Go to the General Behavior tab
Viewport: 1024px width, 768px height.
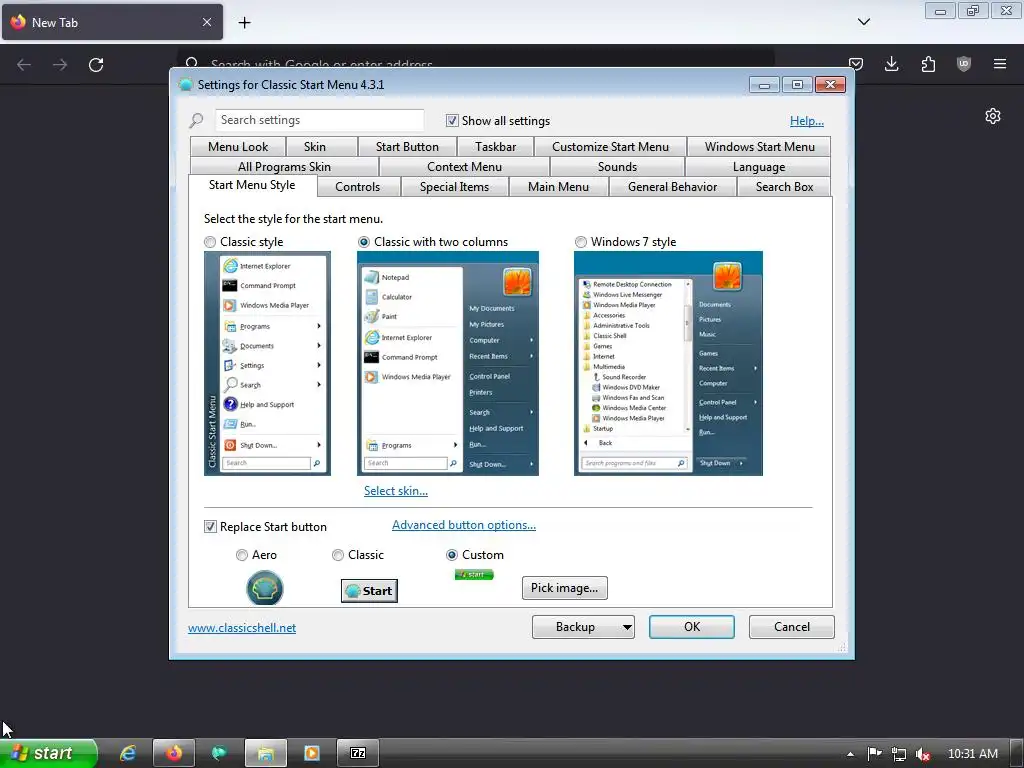click(x=672, y=187)
